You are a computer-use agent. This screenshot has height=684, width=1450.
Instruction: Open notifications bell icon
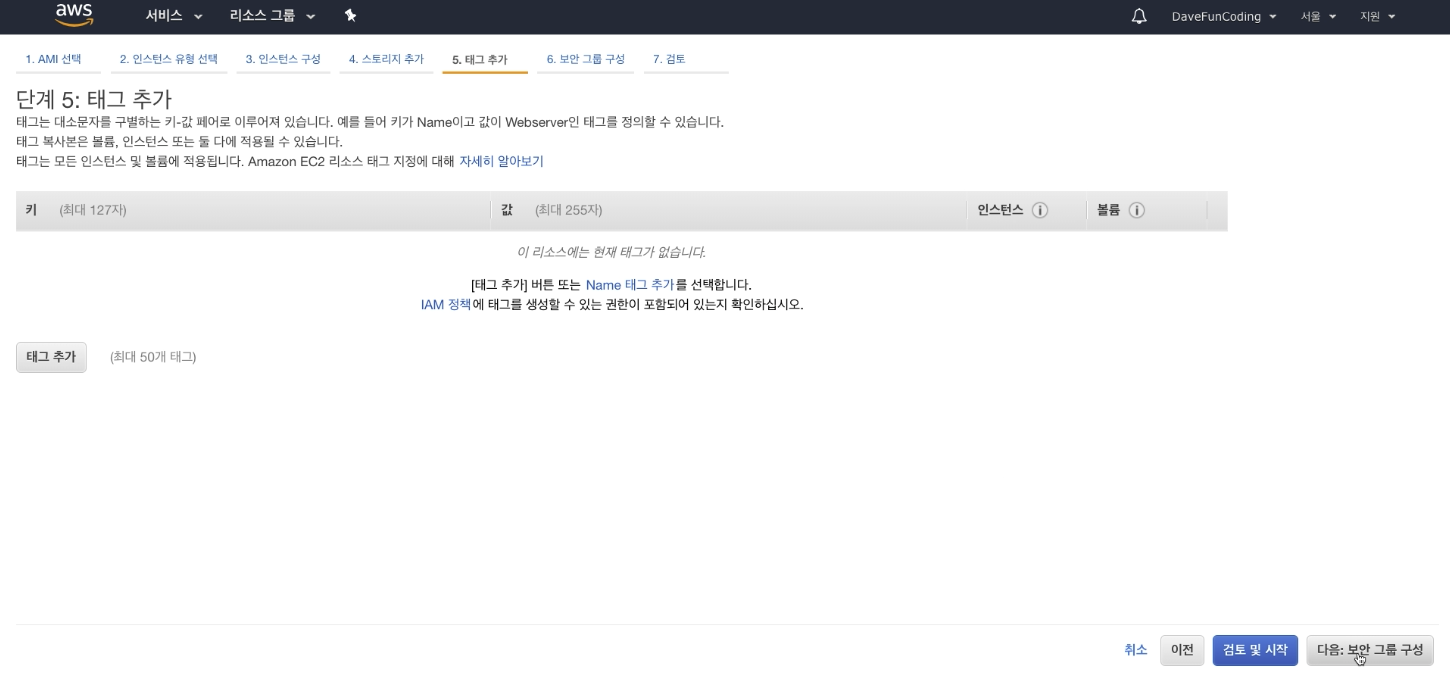coord(1139,16)
